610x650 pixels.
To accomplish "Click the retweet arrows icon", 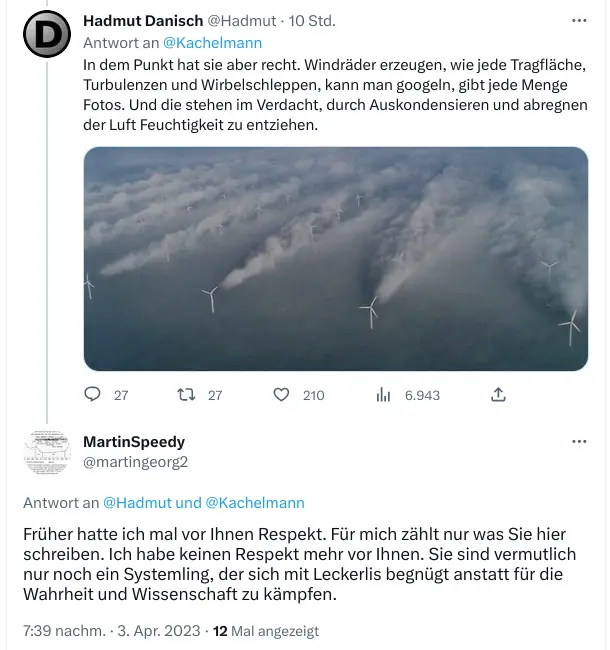I will (x=186, y=395).
